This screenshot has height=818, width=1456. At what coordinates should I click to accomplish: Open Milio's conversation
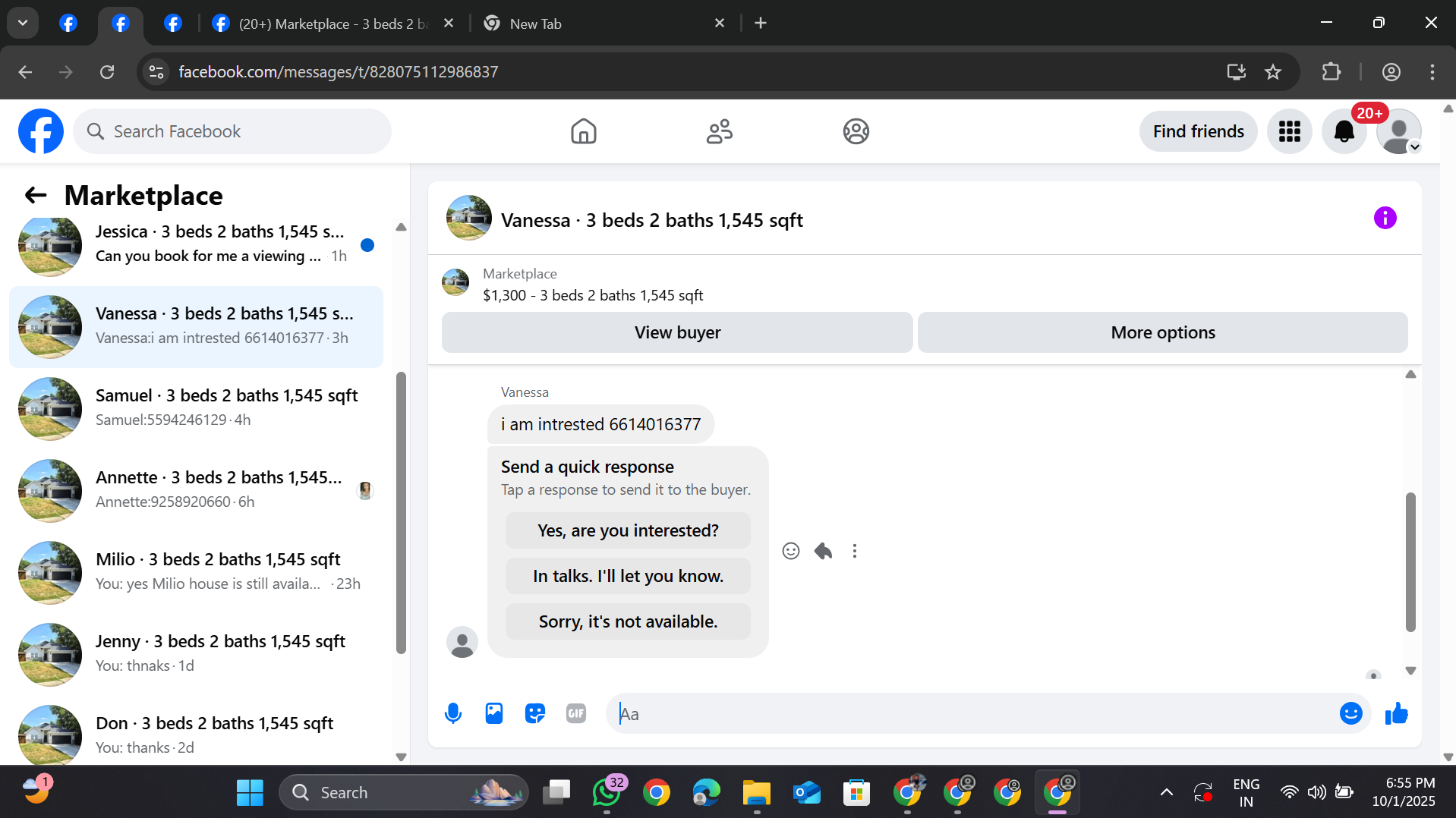pos(196,572)
